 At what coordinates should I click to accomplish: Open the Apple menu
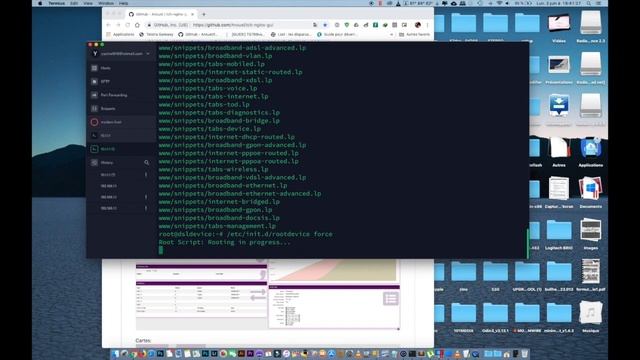coord(40,3)
